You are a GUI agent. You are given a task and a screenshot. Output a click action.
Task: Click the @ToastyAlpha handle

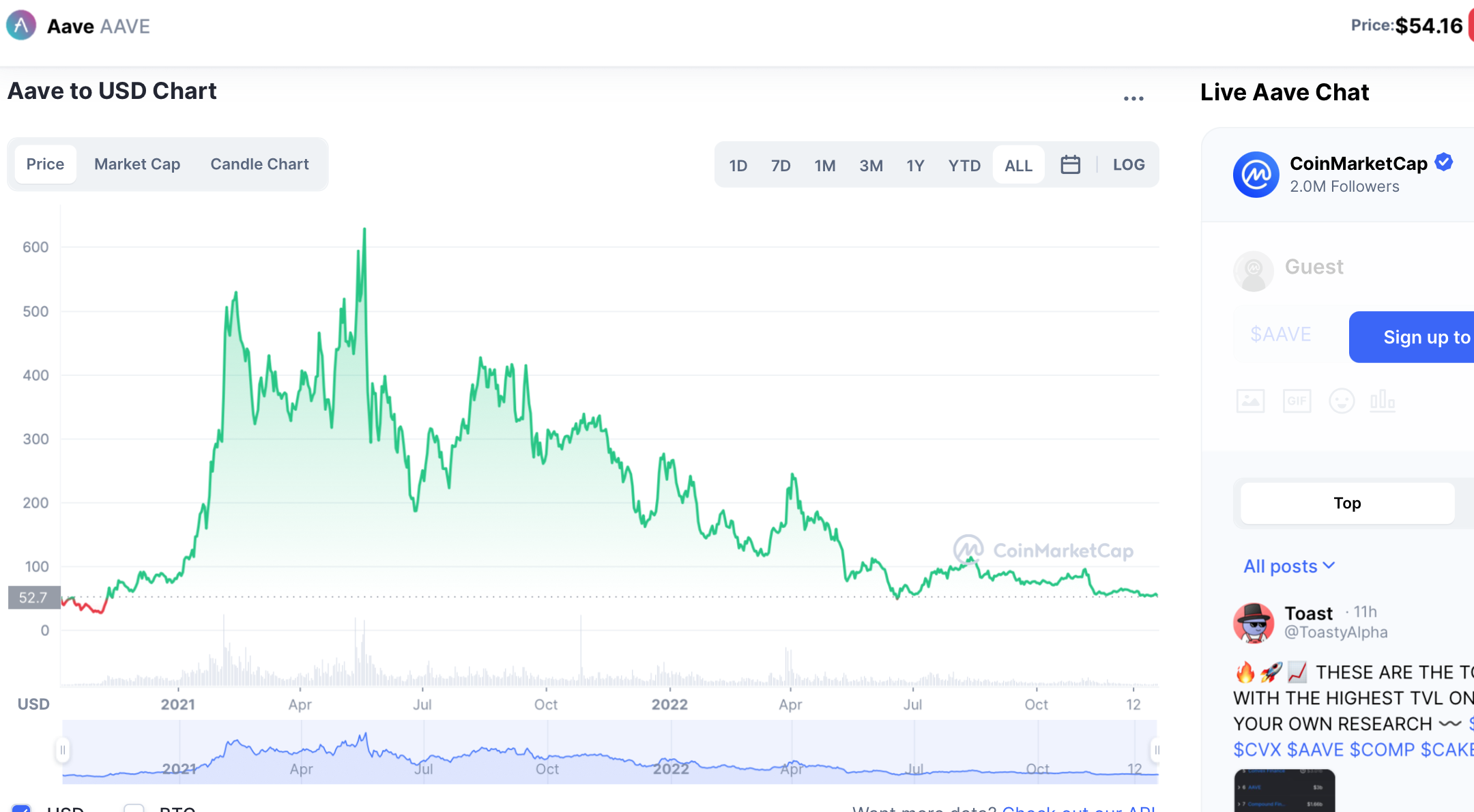click(1335, 633)
